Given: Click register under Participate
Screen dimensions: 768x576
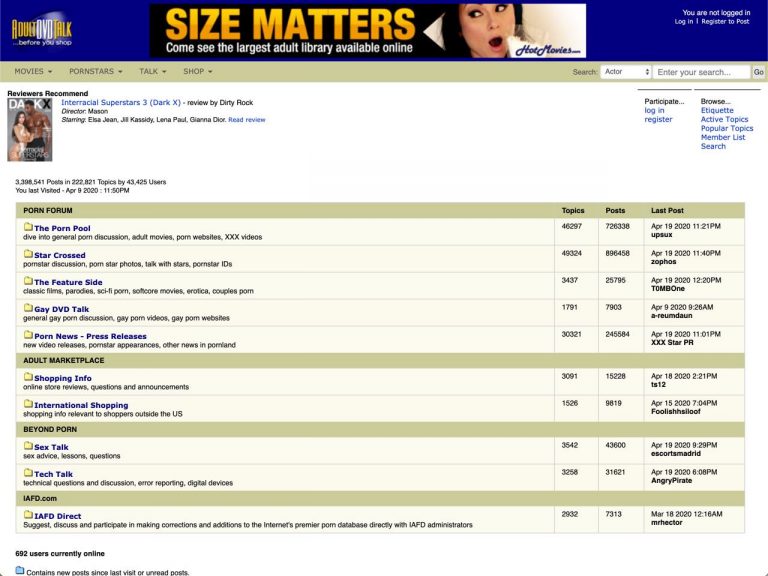Looking at the screenshot, I should 658,120.
